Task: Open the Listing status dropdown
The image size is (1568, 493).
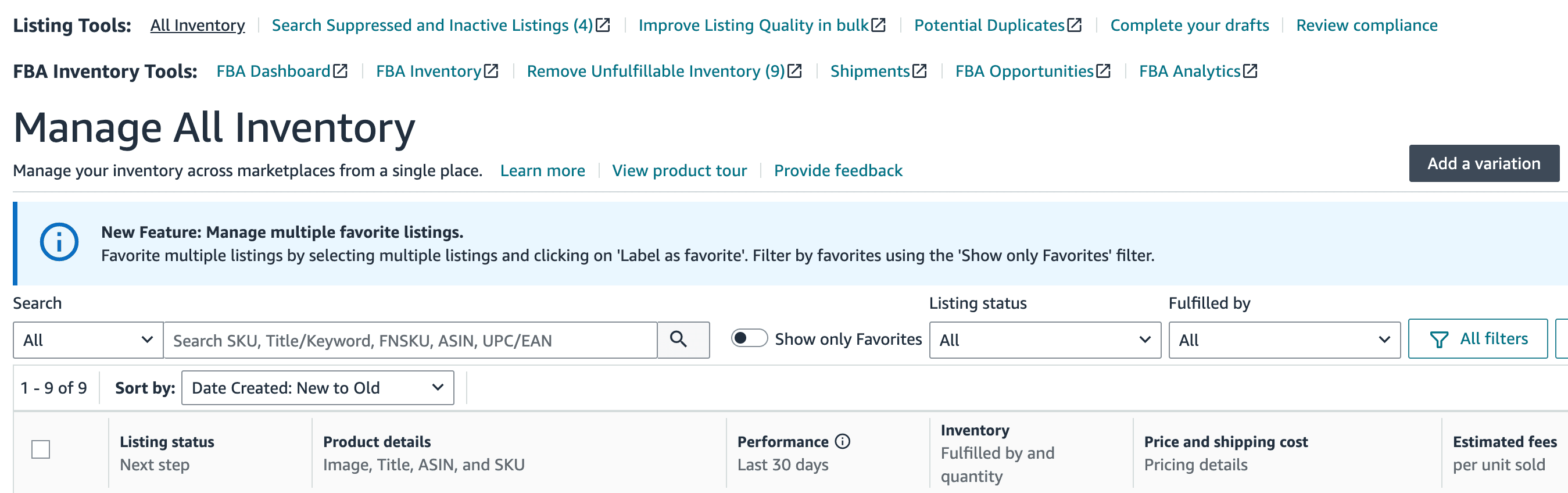Action: point(1044,340)
